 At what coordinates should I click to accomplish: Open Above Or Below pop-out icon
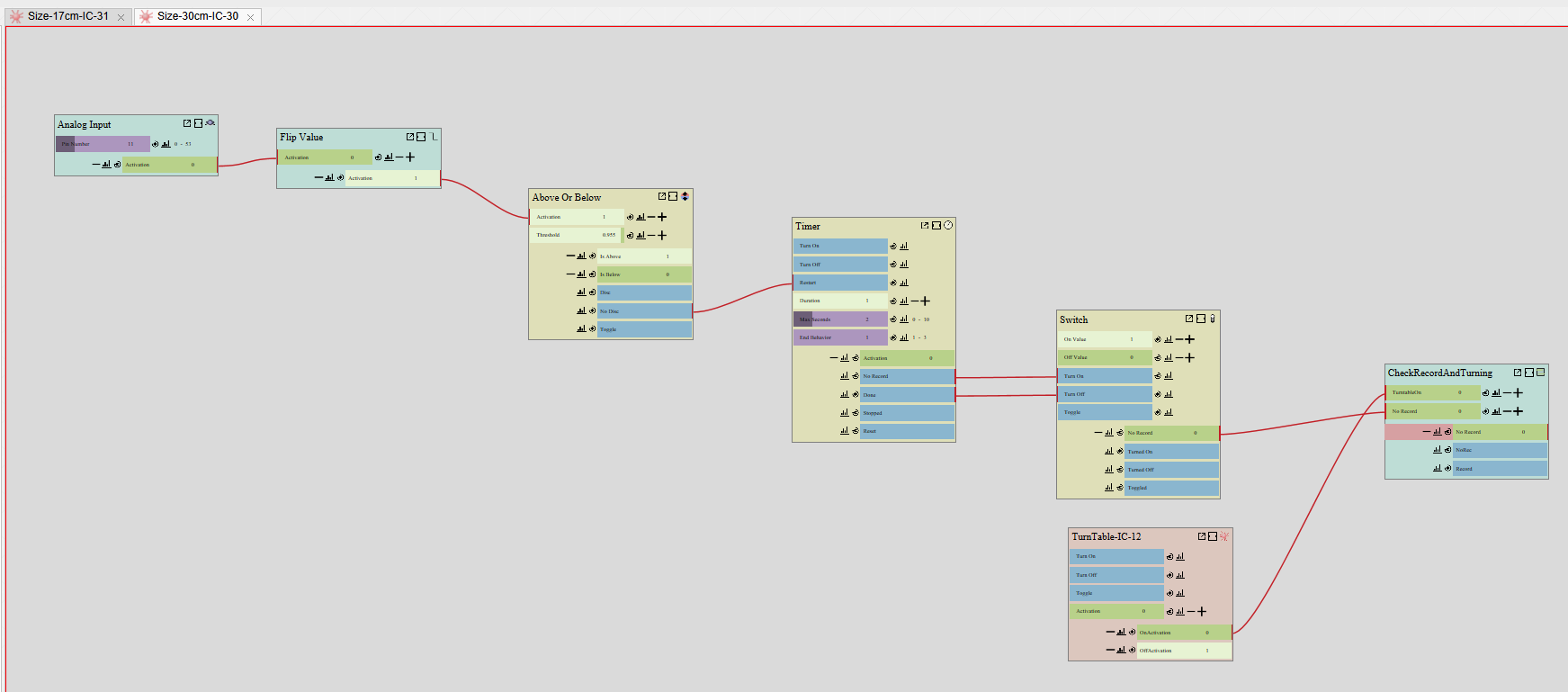point(662,196)
